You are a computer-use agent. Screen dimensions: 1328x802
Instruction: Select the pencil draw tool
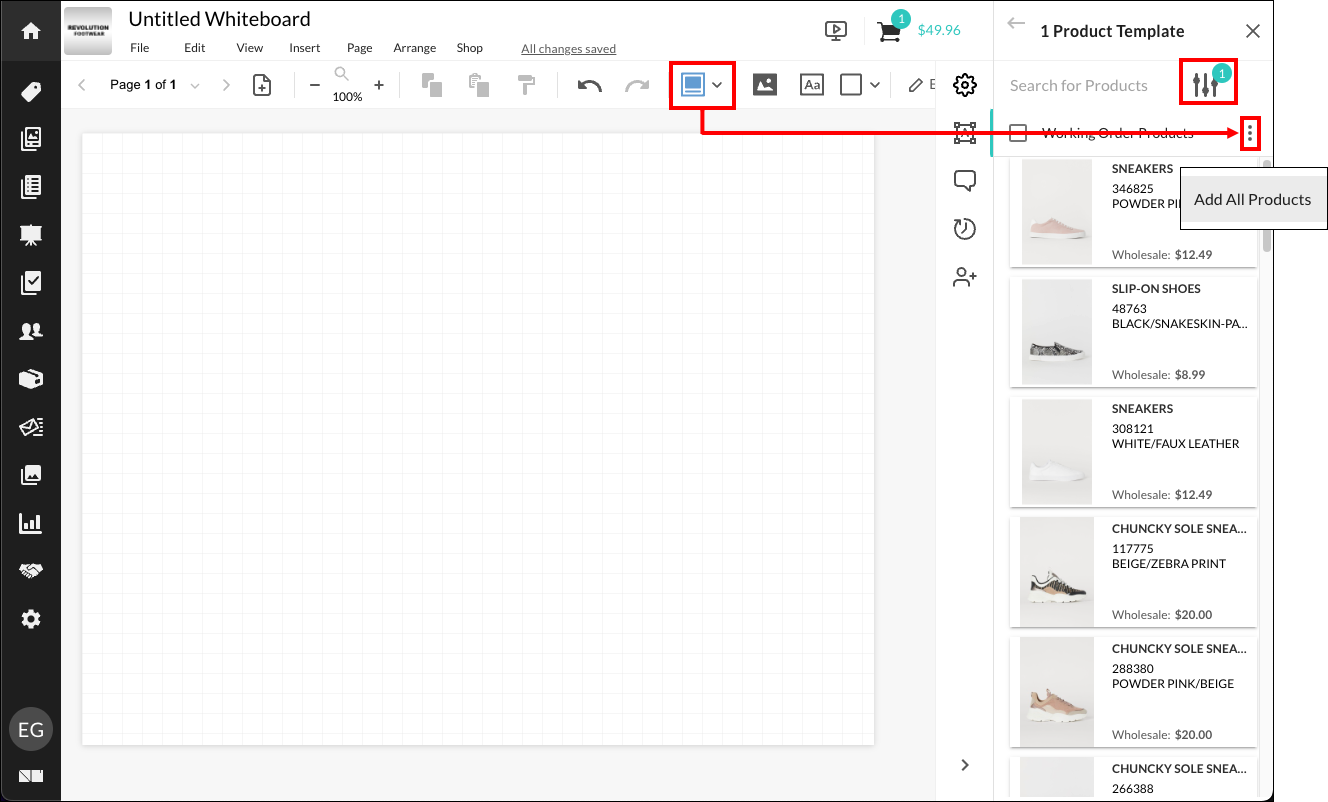click(916, 85)
